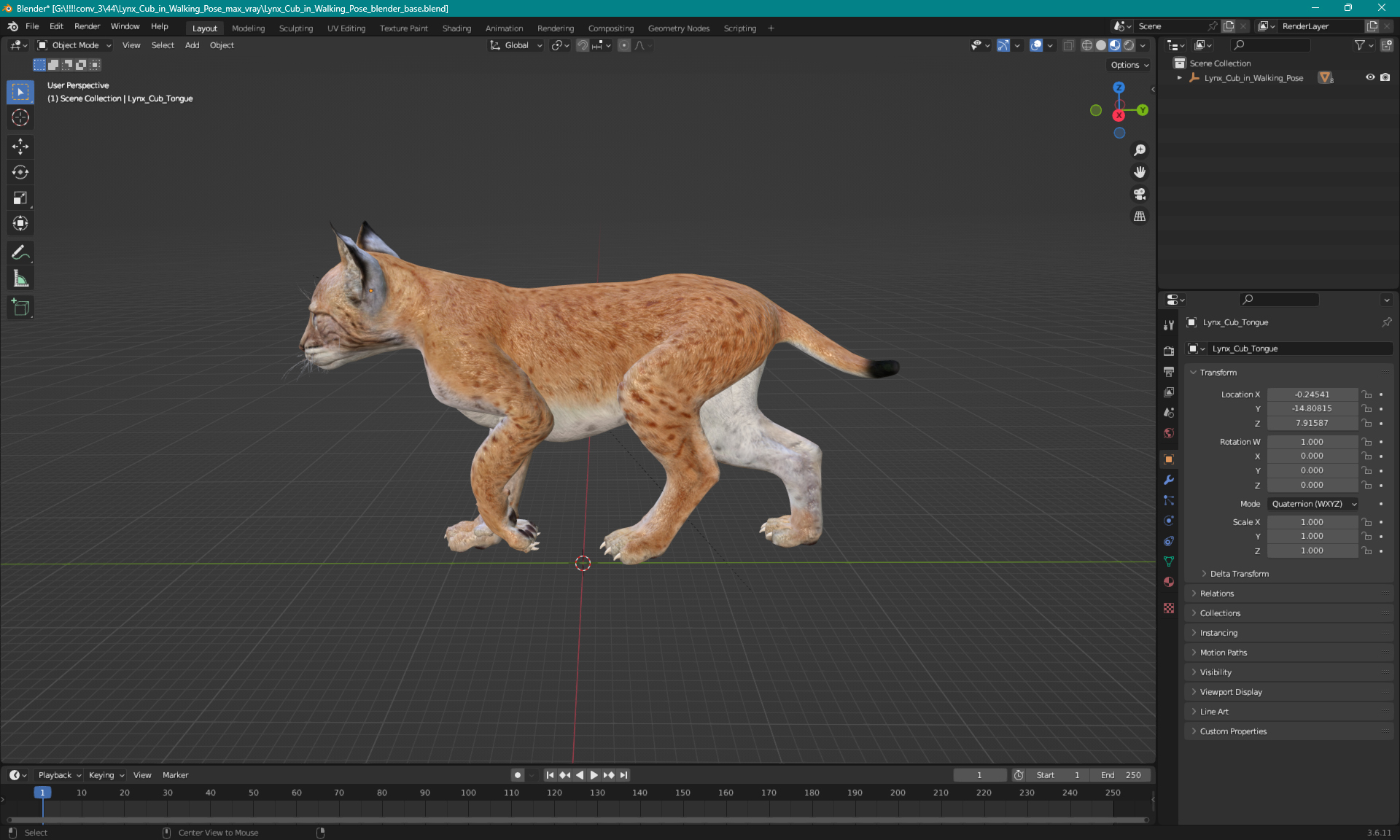Expand Lynx_Cub_in_Walking_Pose tree item
1400x840 pixels.
pos(1179,77)
